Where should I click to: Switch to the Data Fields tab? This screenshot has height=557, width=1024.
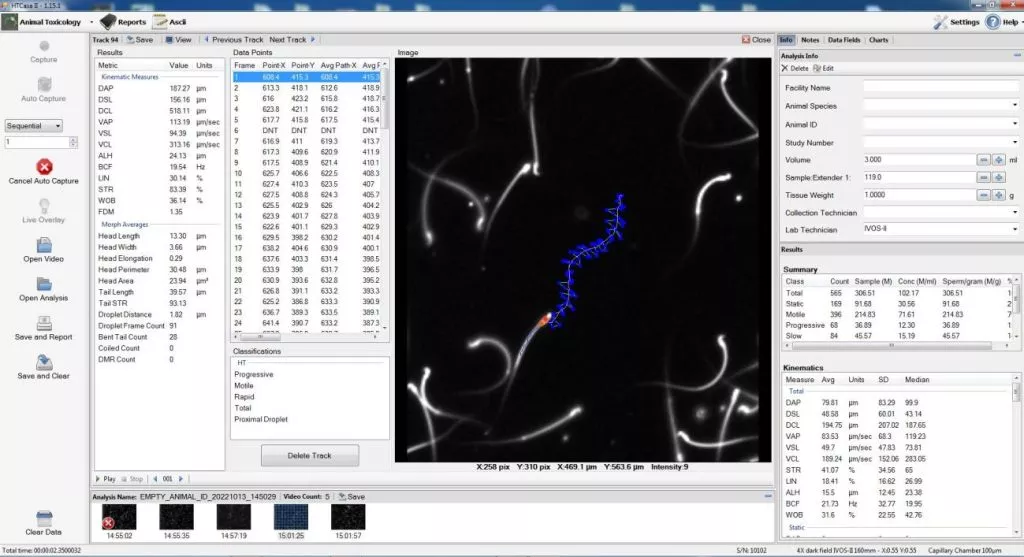[844, 40]
